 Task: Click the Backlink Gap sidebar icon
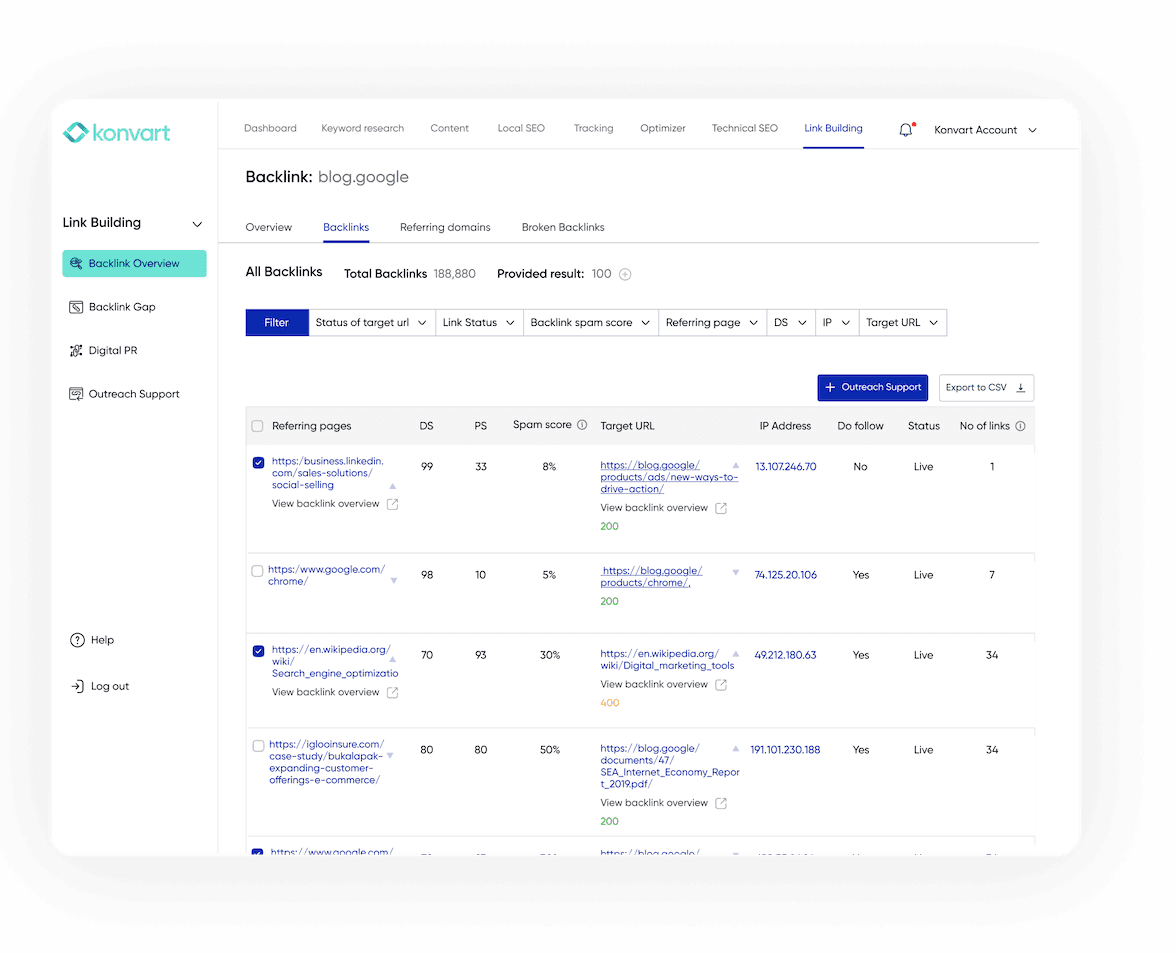[76, 307]
